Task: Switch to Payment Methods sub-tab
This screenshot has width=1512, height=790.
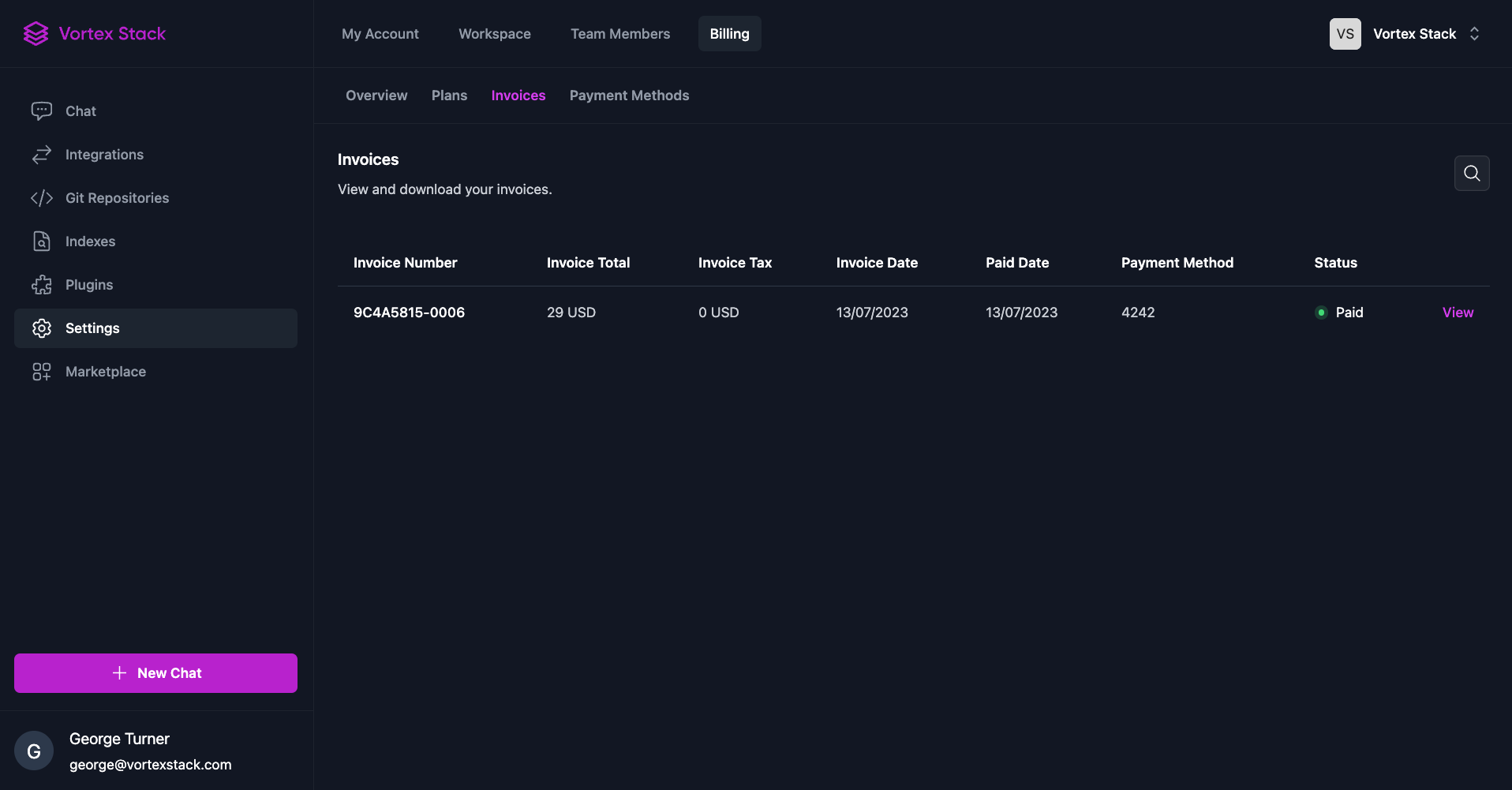Action: [629, 95]
